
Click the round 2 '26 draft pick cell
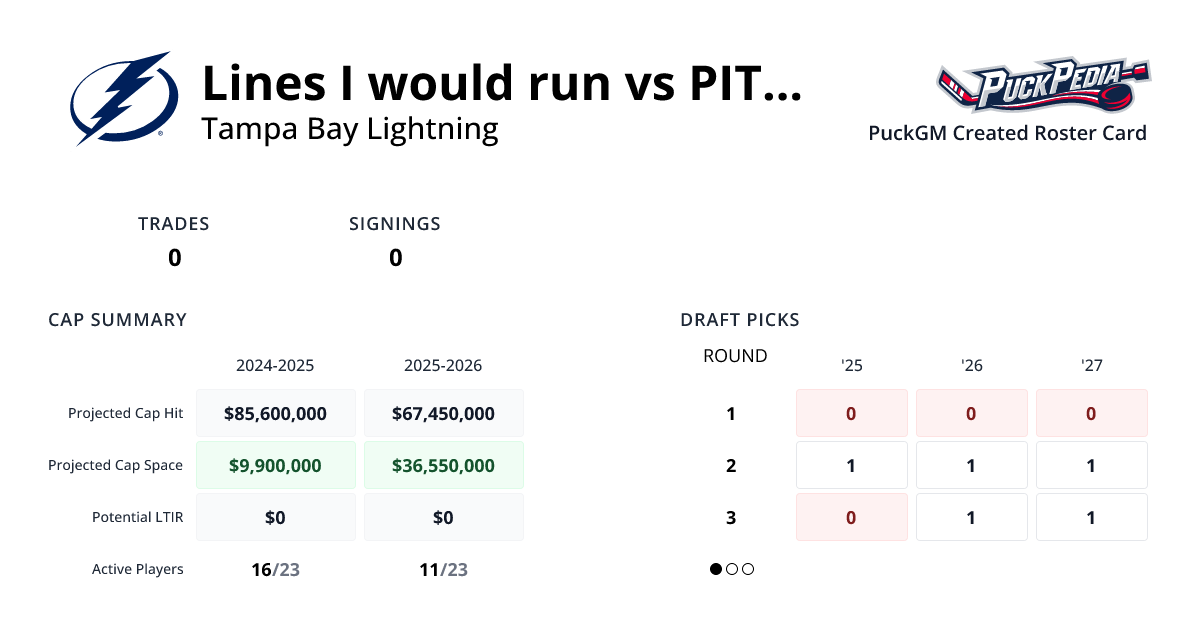click(971, 465)
